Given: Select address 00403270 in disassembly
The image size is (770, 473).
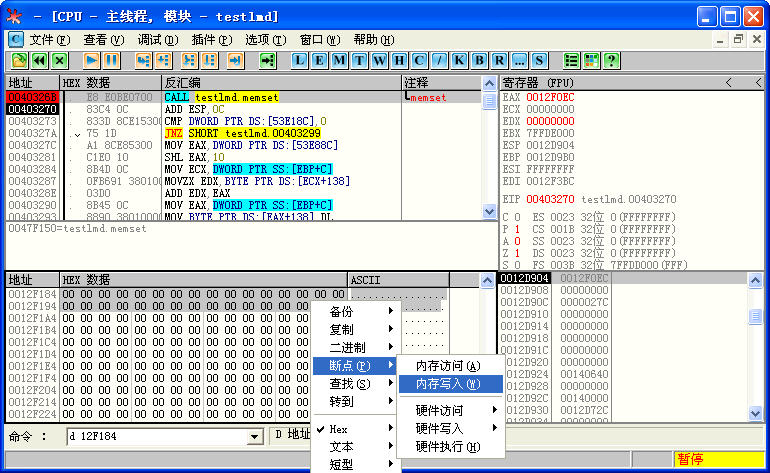Looking at the screenshot, I should pos(32,109).
